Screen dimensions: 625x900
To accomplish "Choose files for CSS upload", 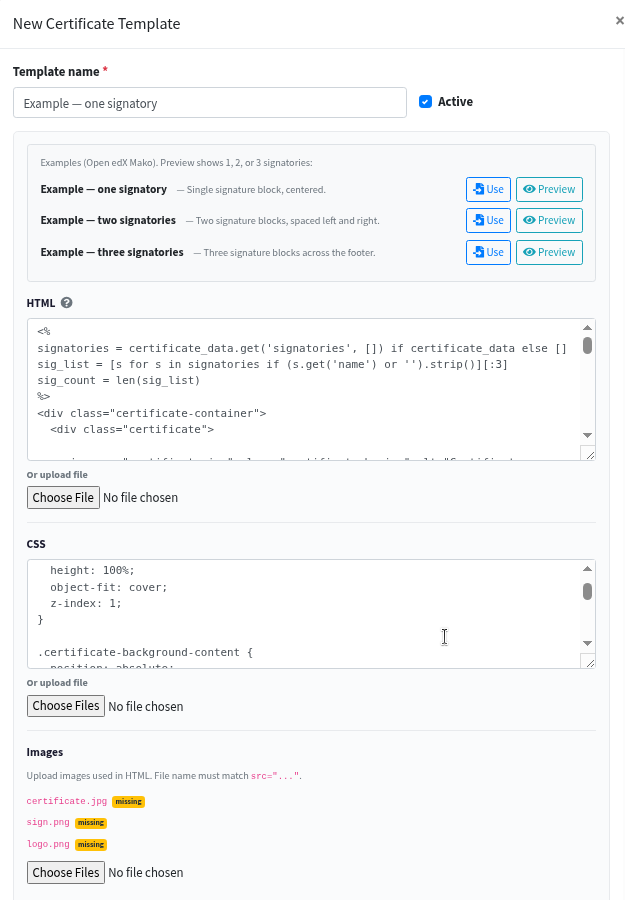I will coord(66,706).
